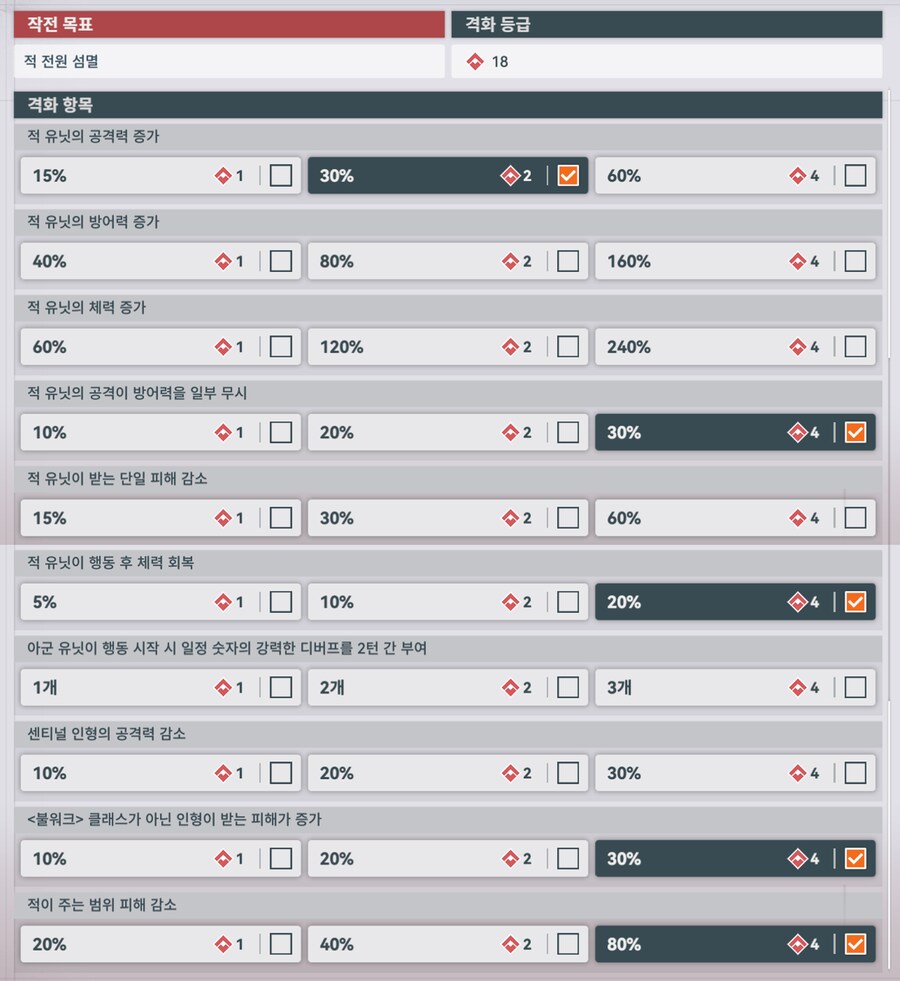900x981 pixels.
Task: Uncheck the 20% 체력 회복 option
Action: pyautogui.click(x=856, y=602)
